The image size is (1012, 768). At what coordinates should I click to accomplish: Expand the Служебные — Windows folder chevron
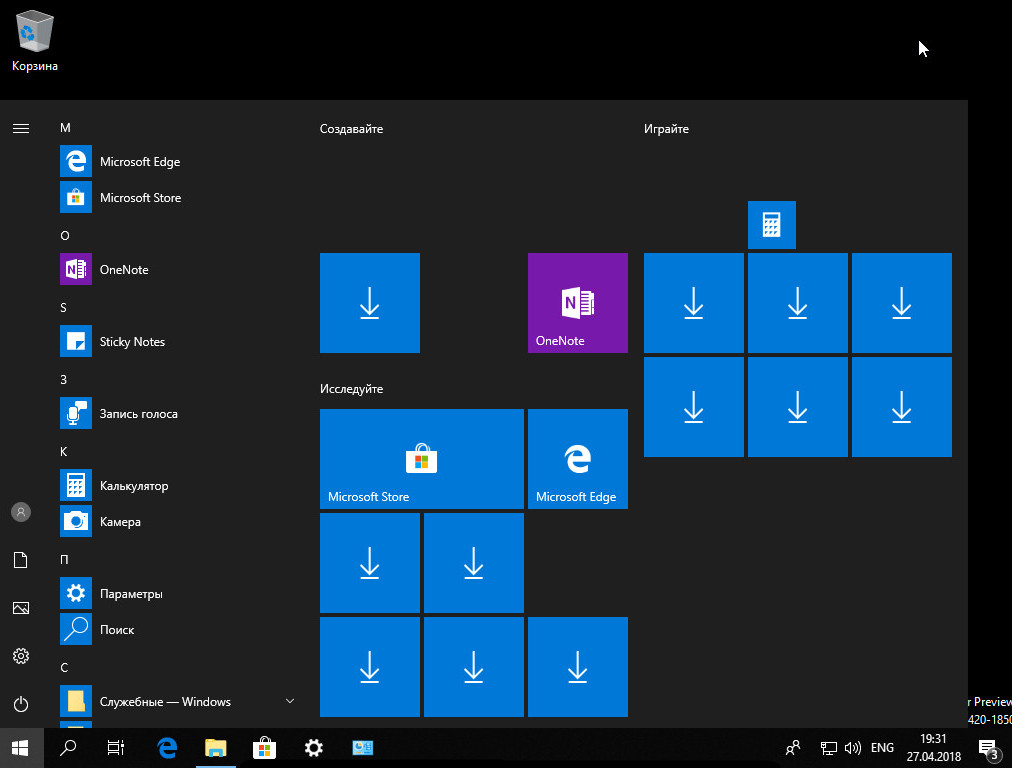coord(290,701)
